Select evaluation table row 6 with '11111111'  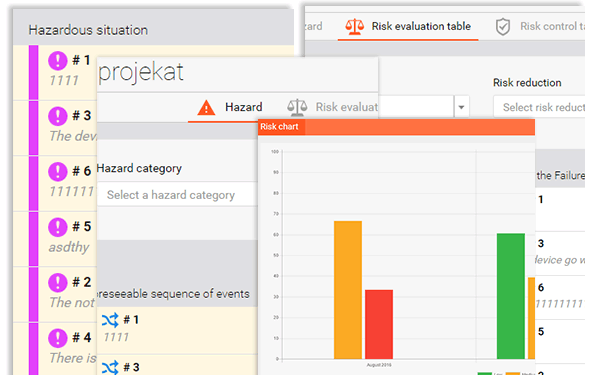tap(560, 297)
